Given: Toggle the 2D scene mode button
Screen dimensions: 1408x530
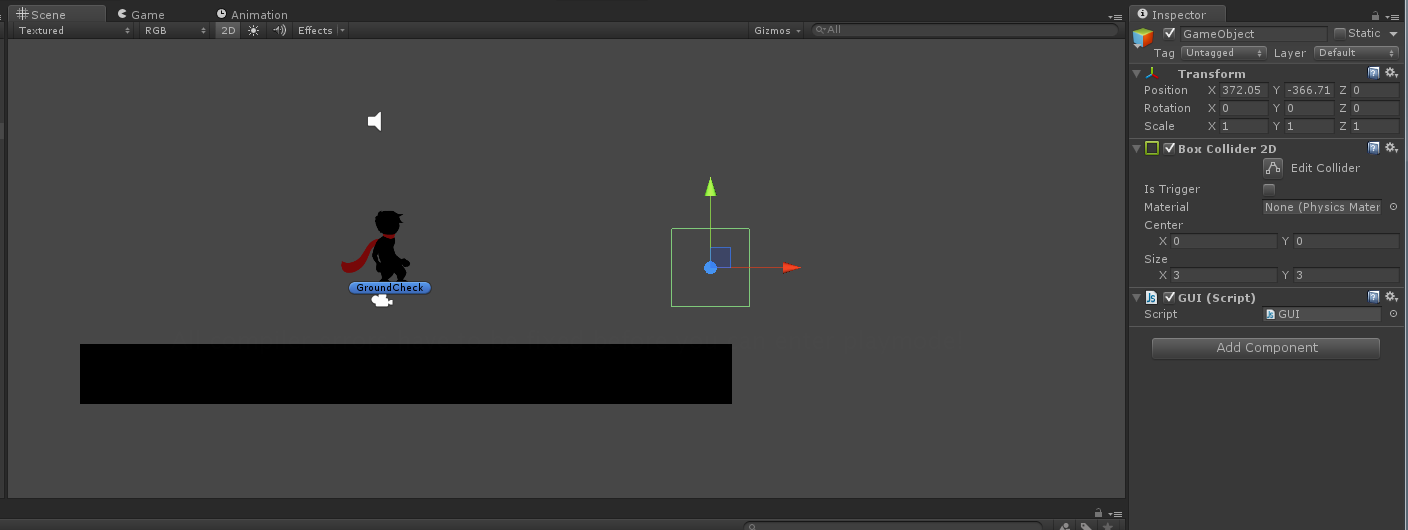Looking at the screenshot, I should (229, 30).
